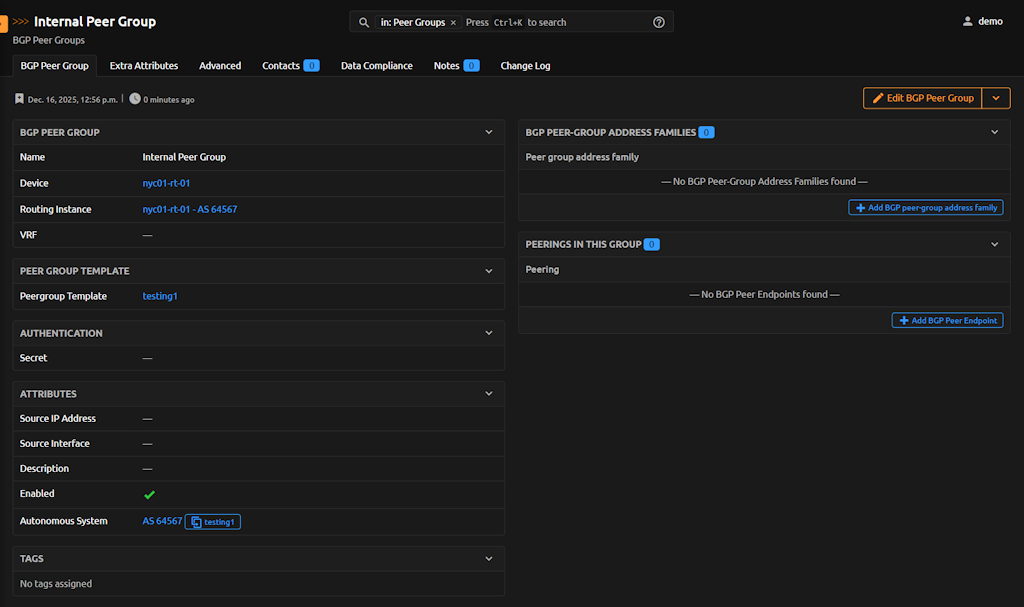Click the clock icon beside last-updated time
This screenshot has height=607, width=1024.
pyautogui.click(x=135, y=99)
